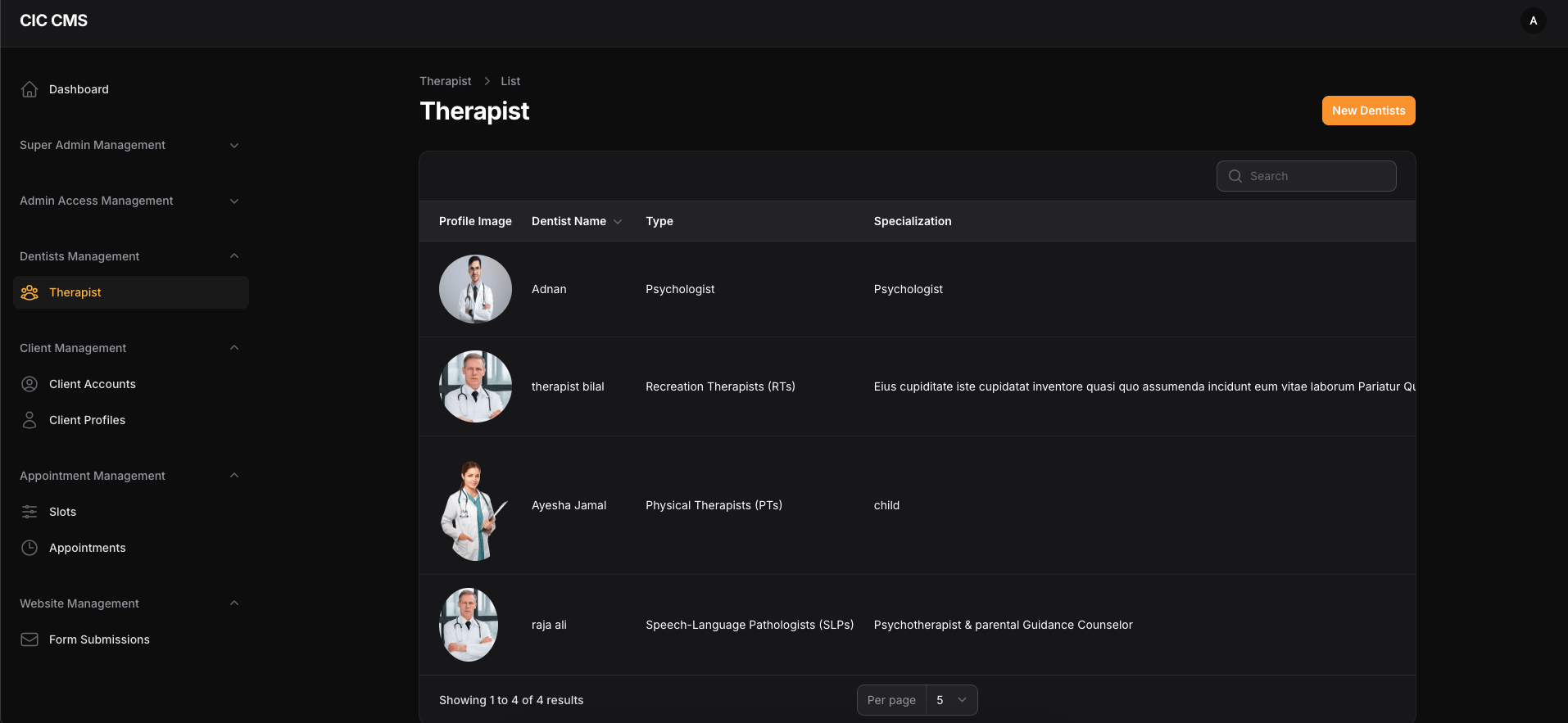Click the Dashboard home icon
The height and width of the screenshot is (723, 1568).
[x=29, y=89]
